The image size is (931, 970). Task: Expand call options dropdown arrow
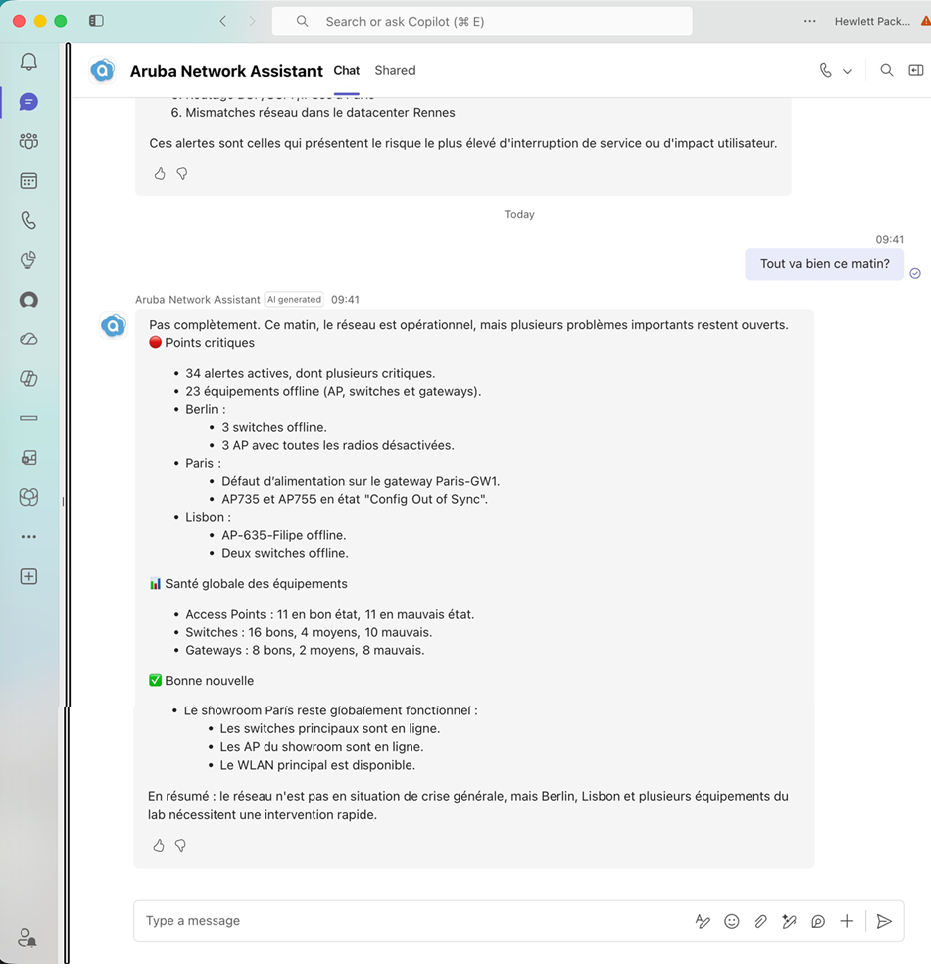coord(847,71)
